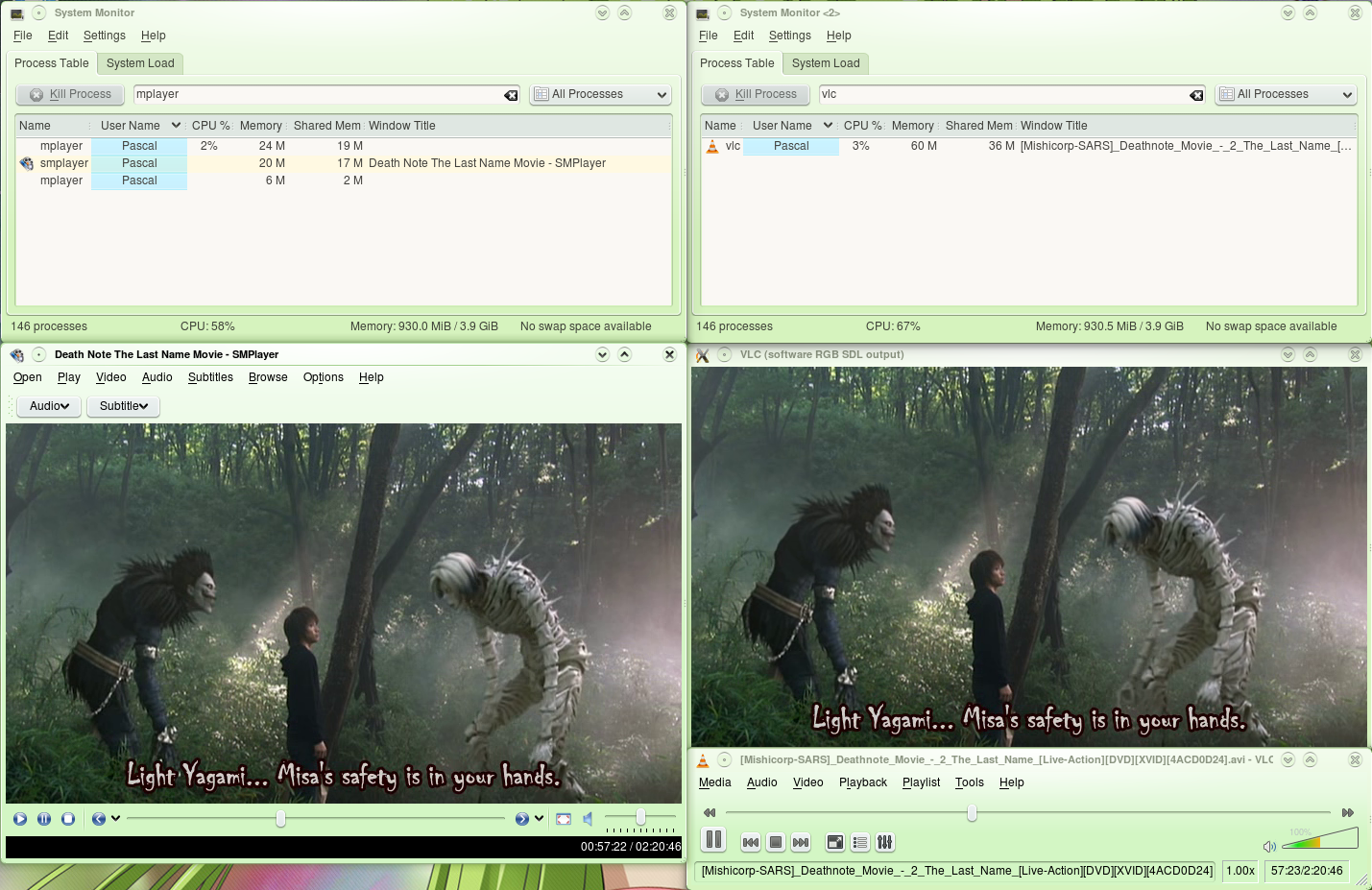Mute SMPlayer with the speaker icon

click(x=588, y=819)
